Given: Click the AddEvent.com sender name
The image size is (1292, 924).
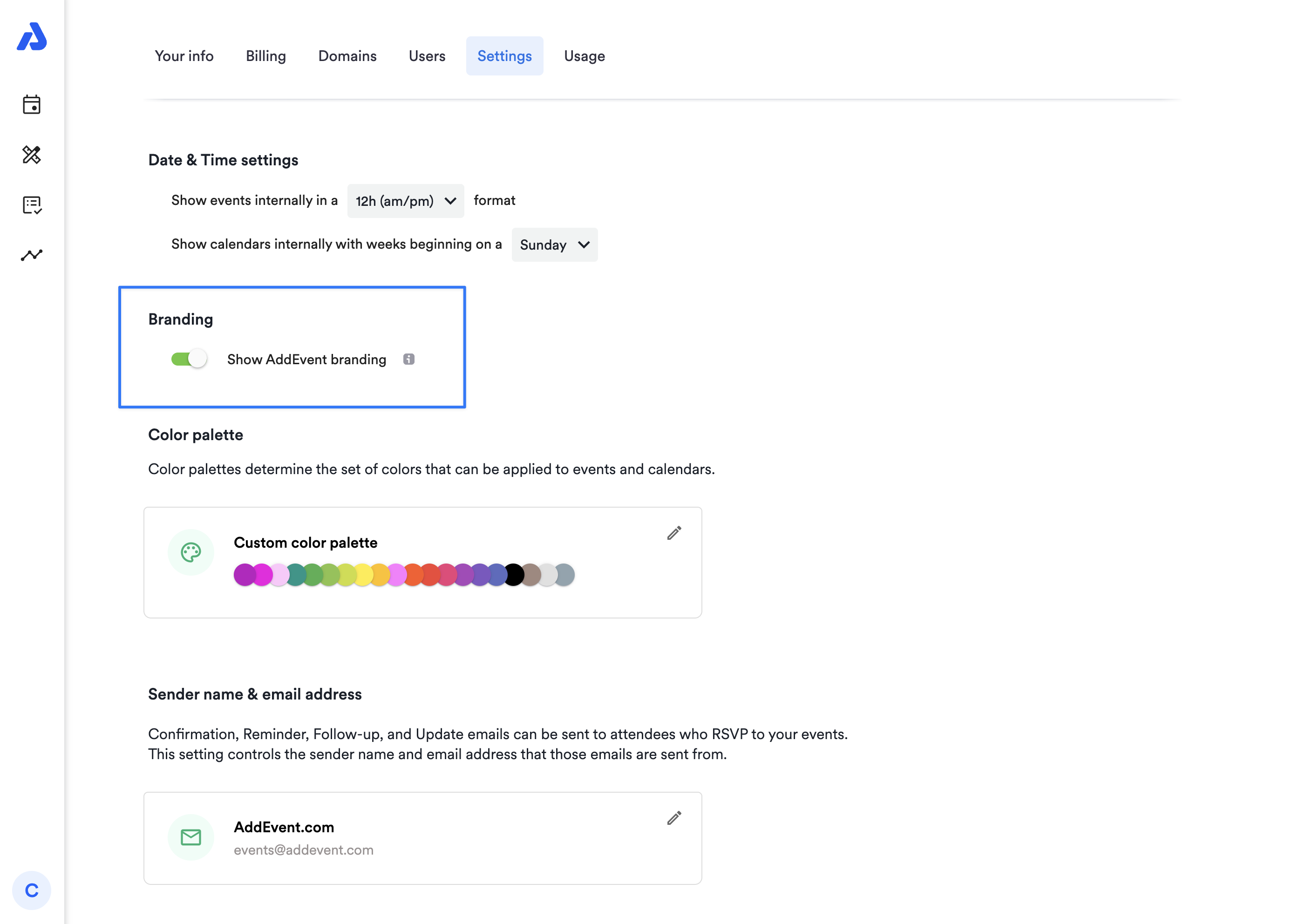Looking at the screenshot, I should pos(284,827).
